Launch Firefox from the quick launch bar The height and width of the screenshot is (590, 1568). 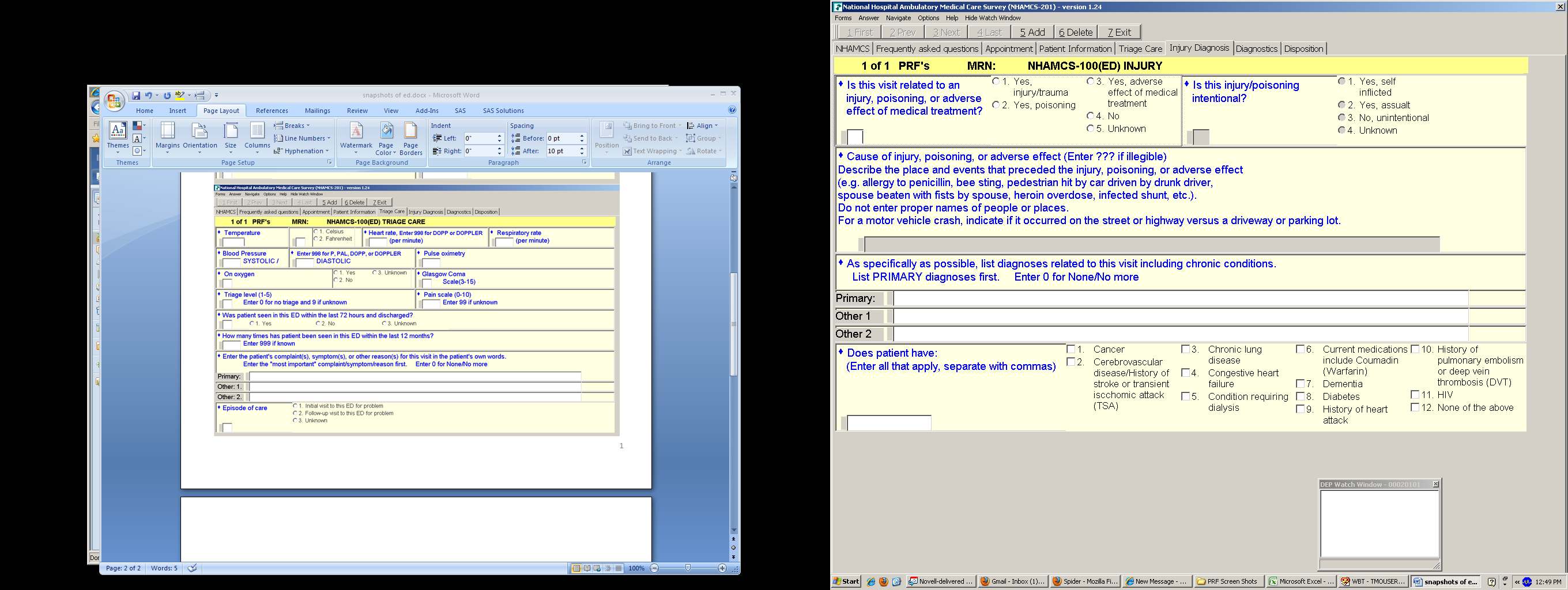883,581
